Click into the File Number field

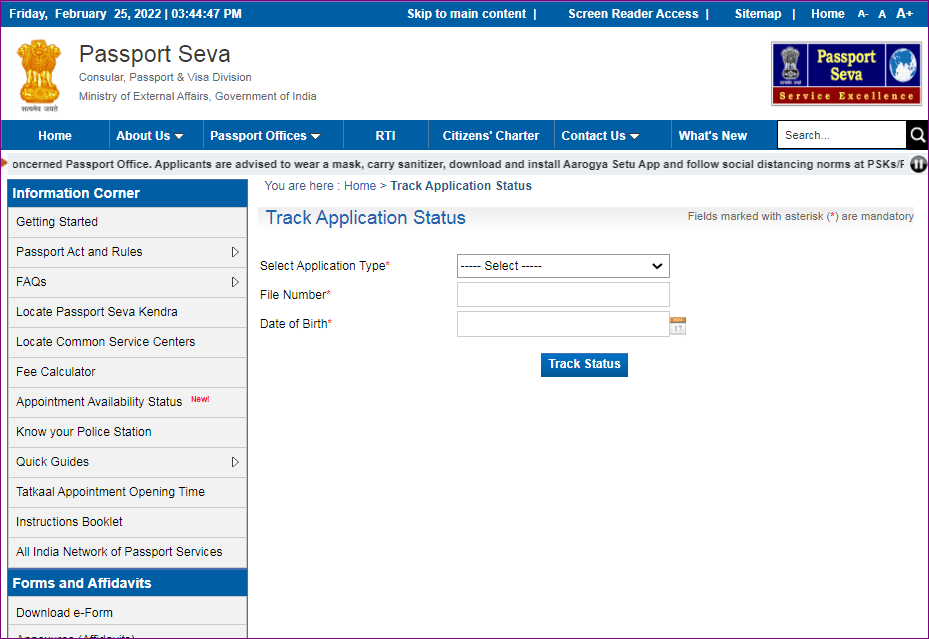click(563, 295)
